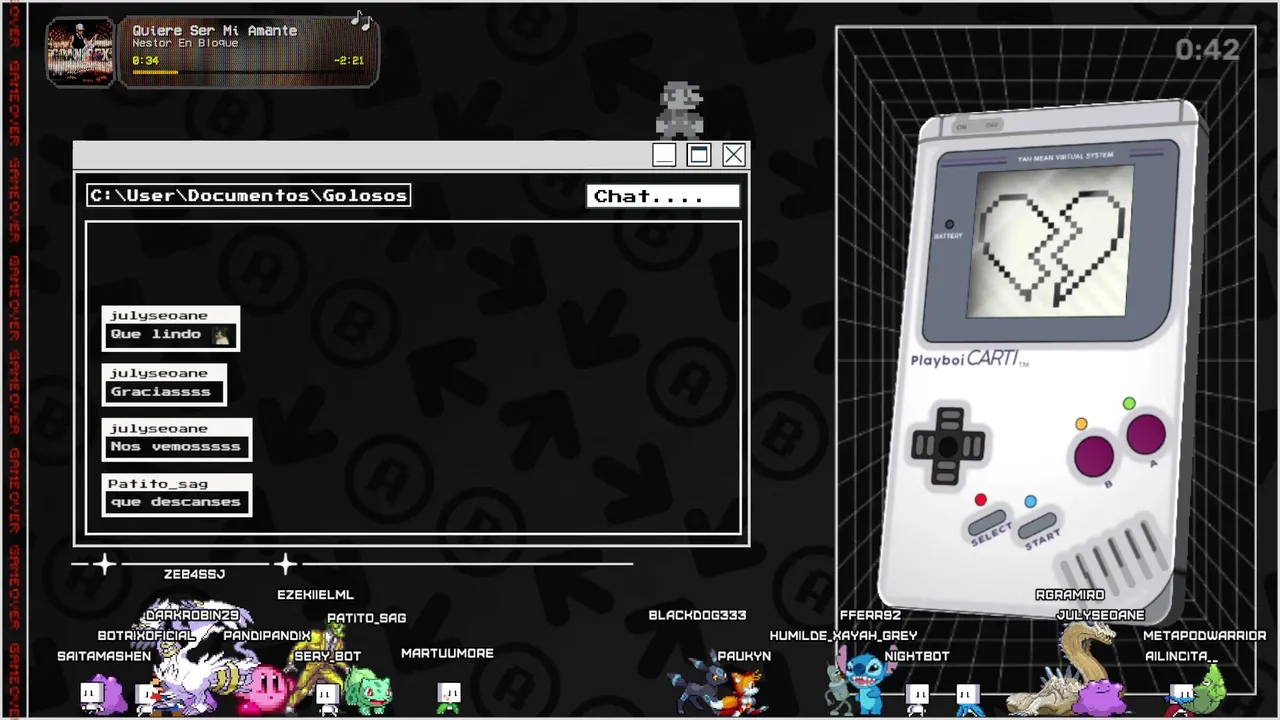This screenshot has width=1280, height=720.
Task: Click the Game Boy START button
Action: pos(1037,528)
